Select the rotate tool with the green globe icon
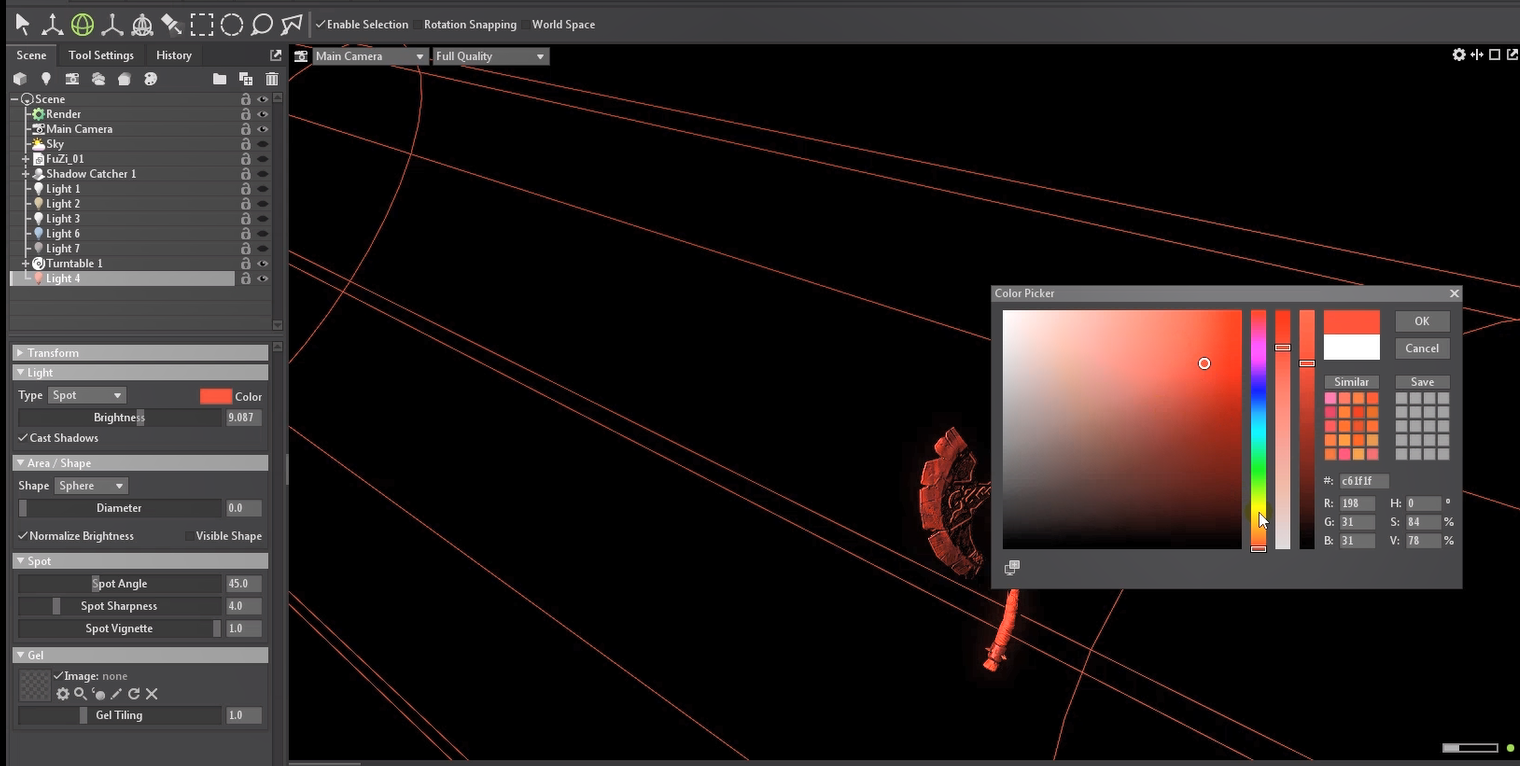This screenshot has width=1520, height=766. pyautogui.click(x=82, y=24)
